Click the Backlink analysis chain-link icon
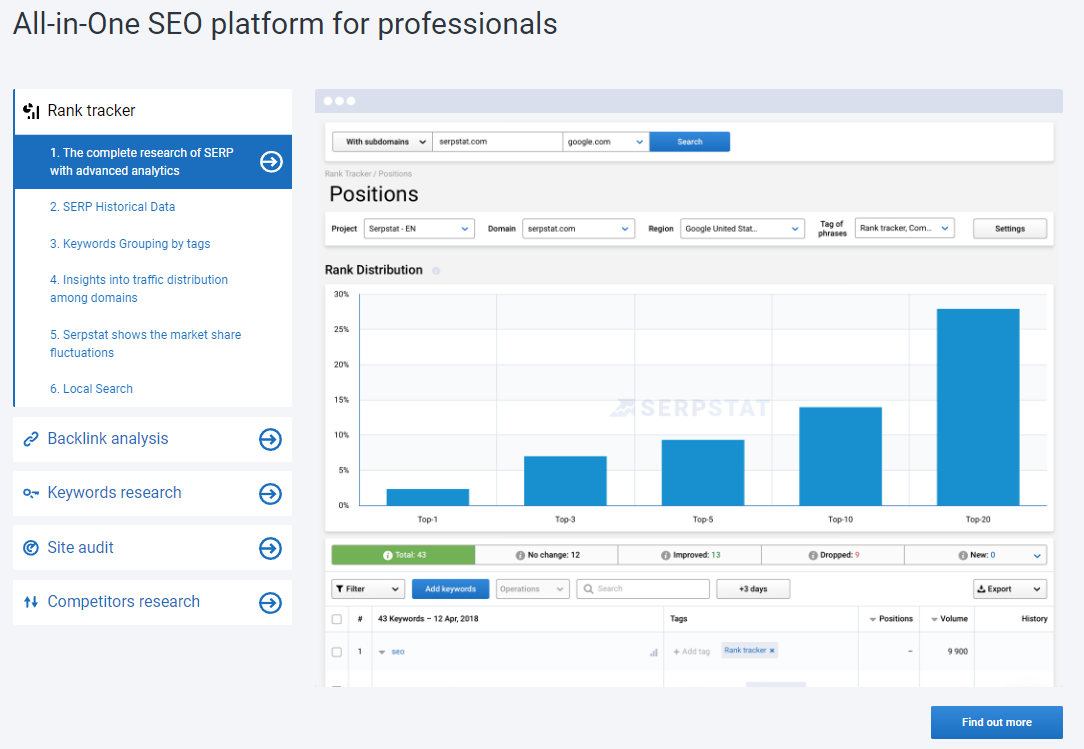This screenshot has width=1084, height=749. click(30, 439)
